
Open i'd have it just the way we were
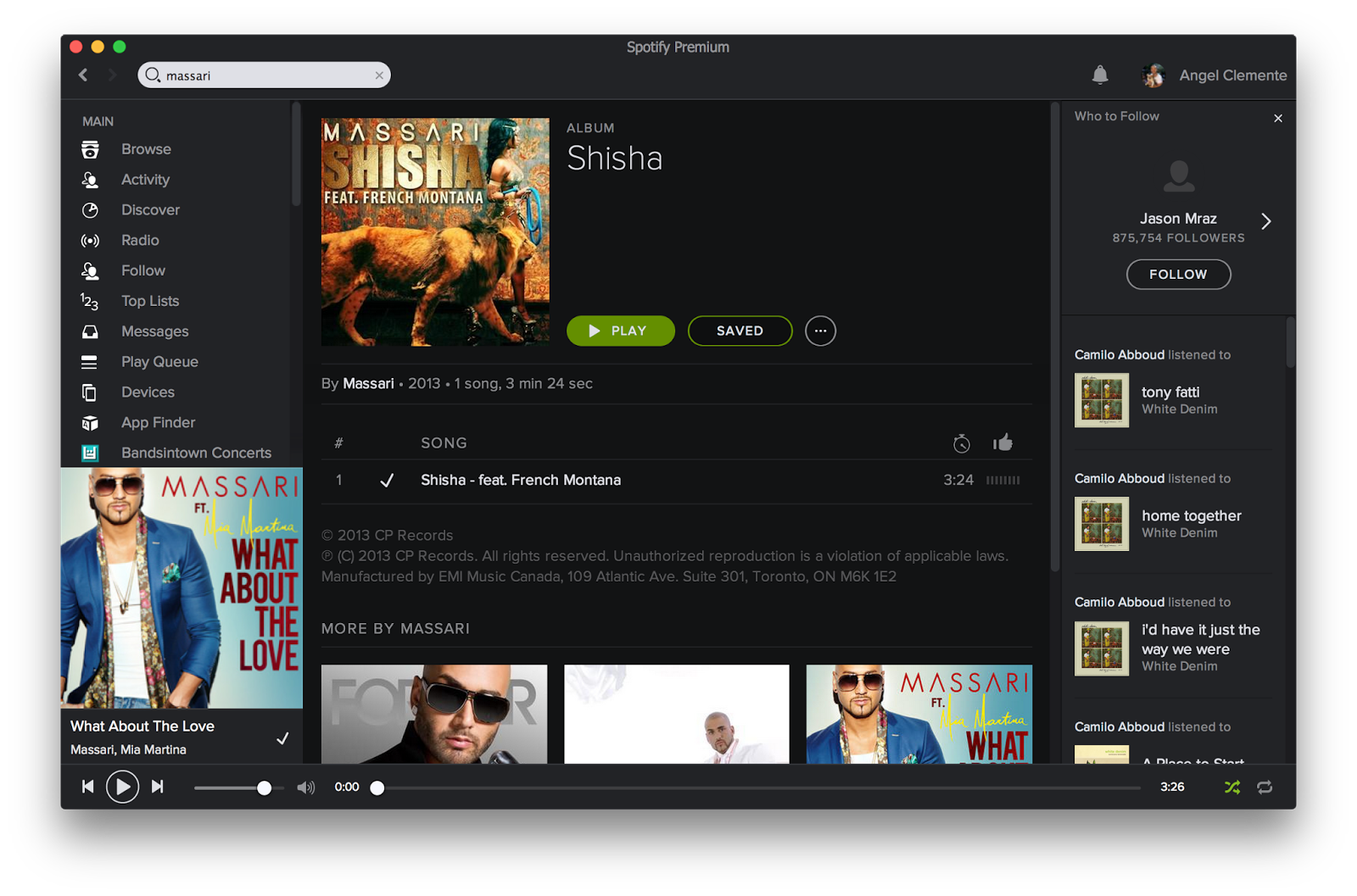(x=1201, y=639)
